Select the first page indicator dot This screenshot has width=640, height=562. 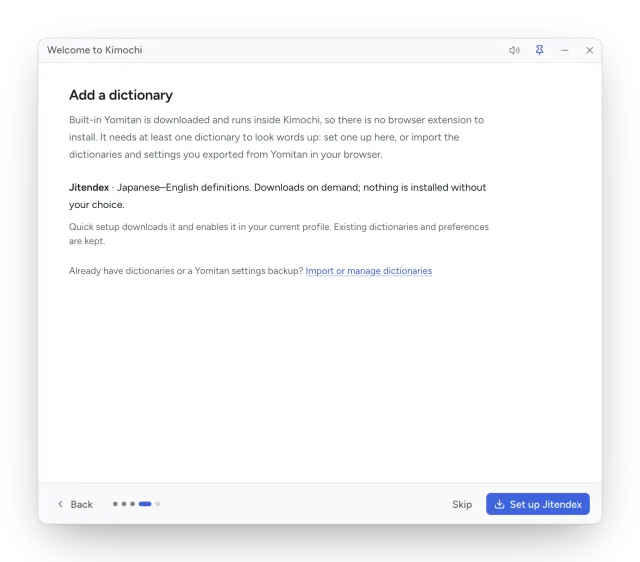coord(115,504)
